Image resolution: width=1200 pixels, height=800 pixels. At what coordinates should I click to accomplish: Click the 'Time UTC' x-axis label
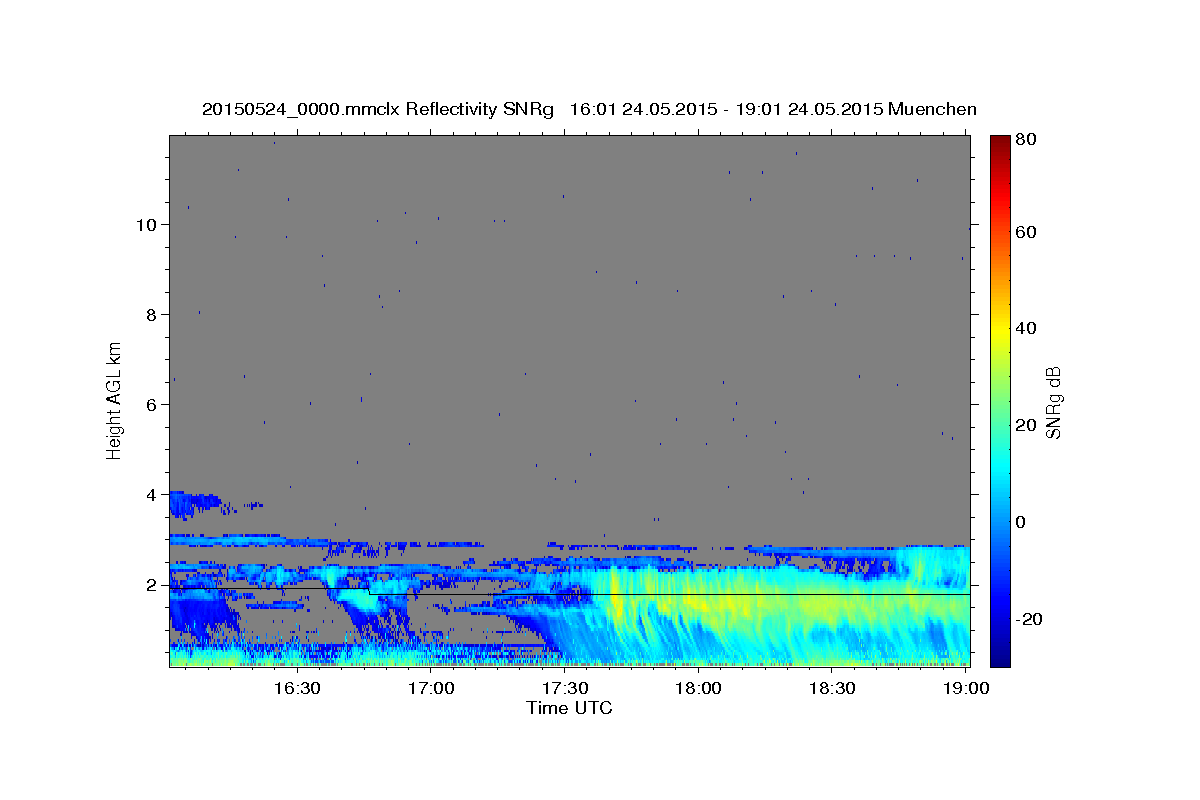569,708
